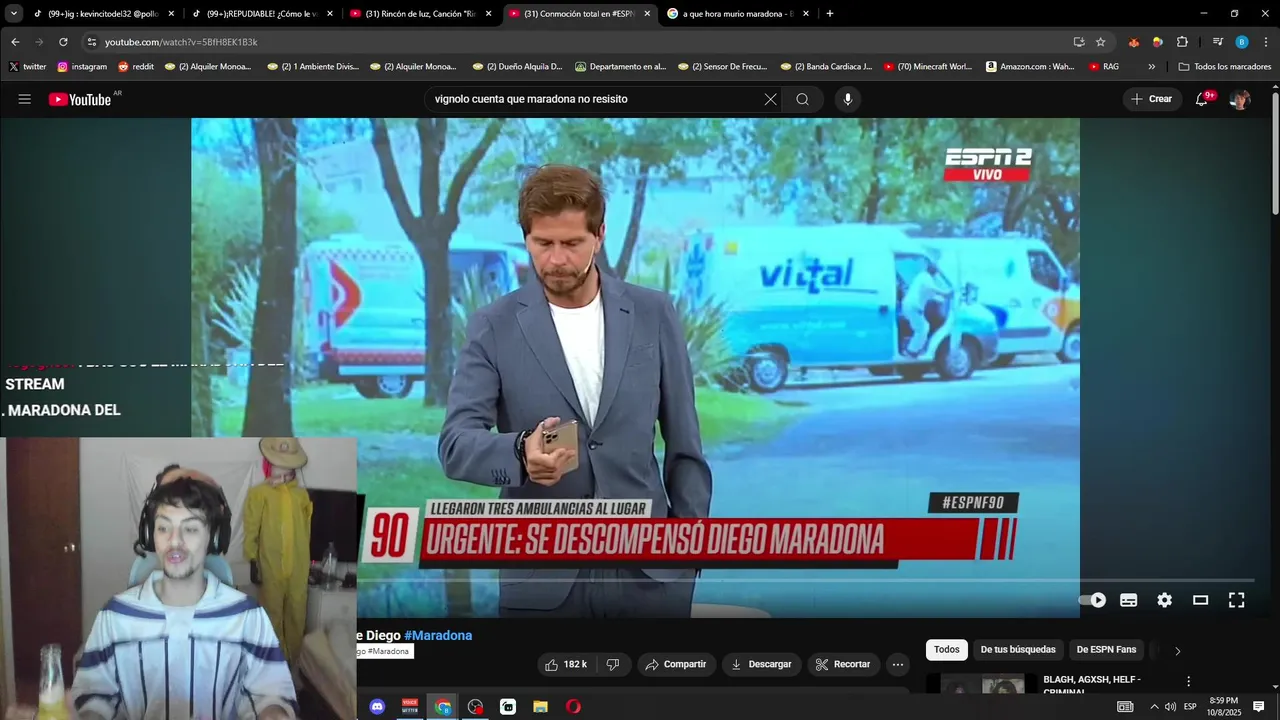Switch to the a que hora murio maradona tab
Viewport: 1280px width, 720px height.
pos(738,14)
